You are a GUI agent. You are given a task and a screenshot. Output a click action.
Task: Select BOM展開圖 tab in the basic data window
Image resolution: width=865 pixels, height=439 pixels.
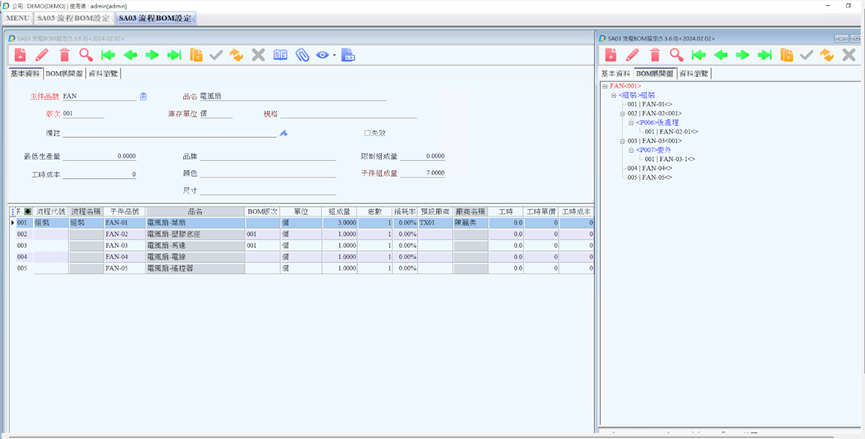64,73
